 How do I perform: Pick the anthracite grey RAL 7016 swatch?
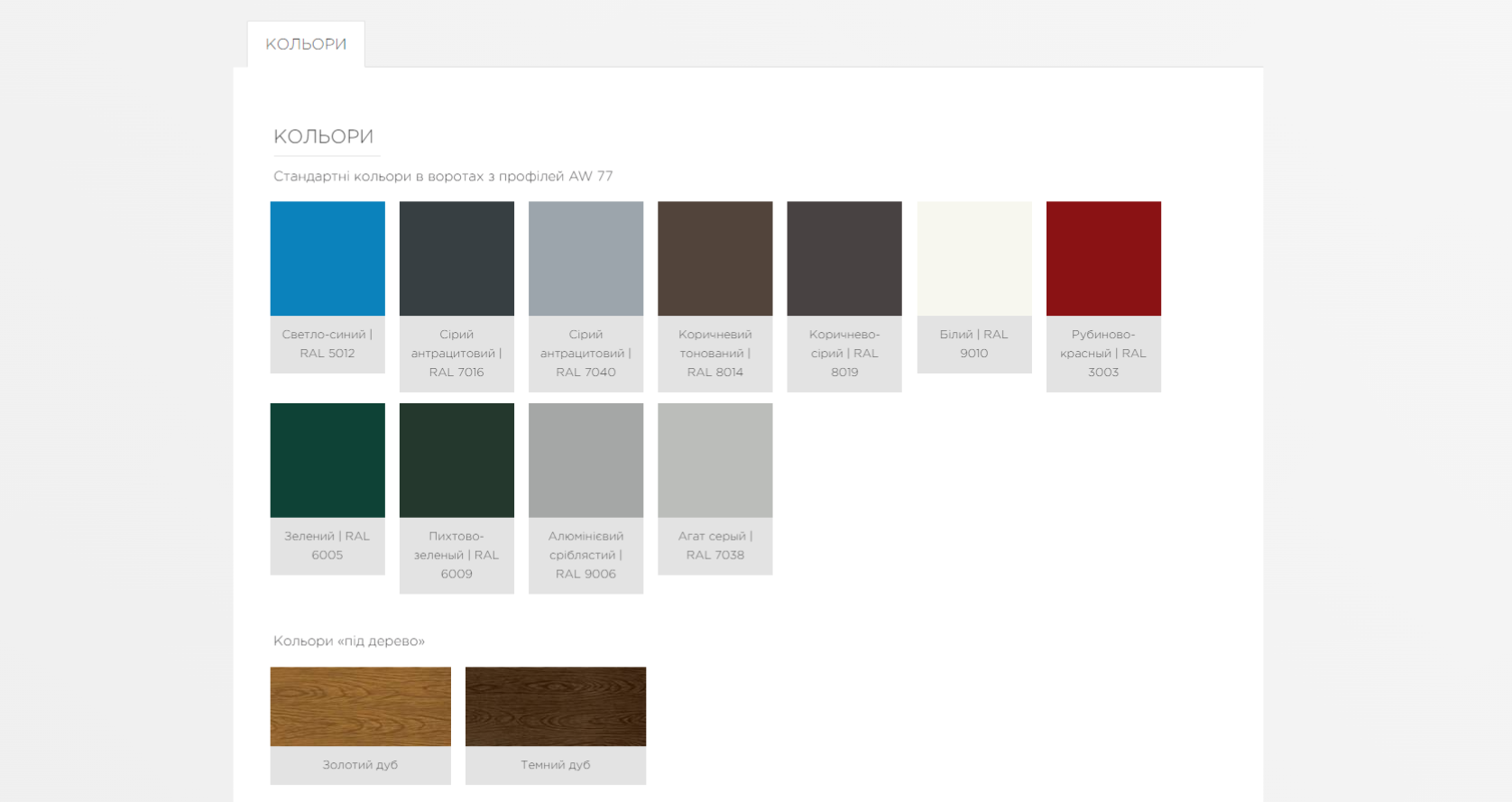pyautogui.click(x=456, y=258)
